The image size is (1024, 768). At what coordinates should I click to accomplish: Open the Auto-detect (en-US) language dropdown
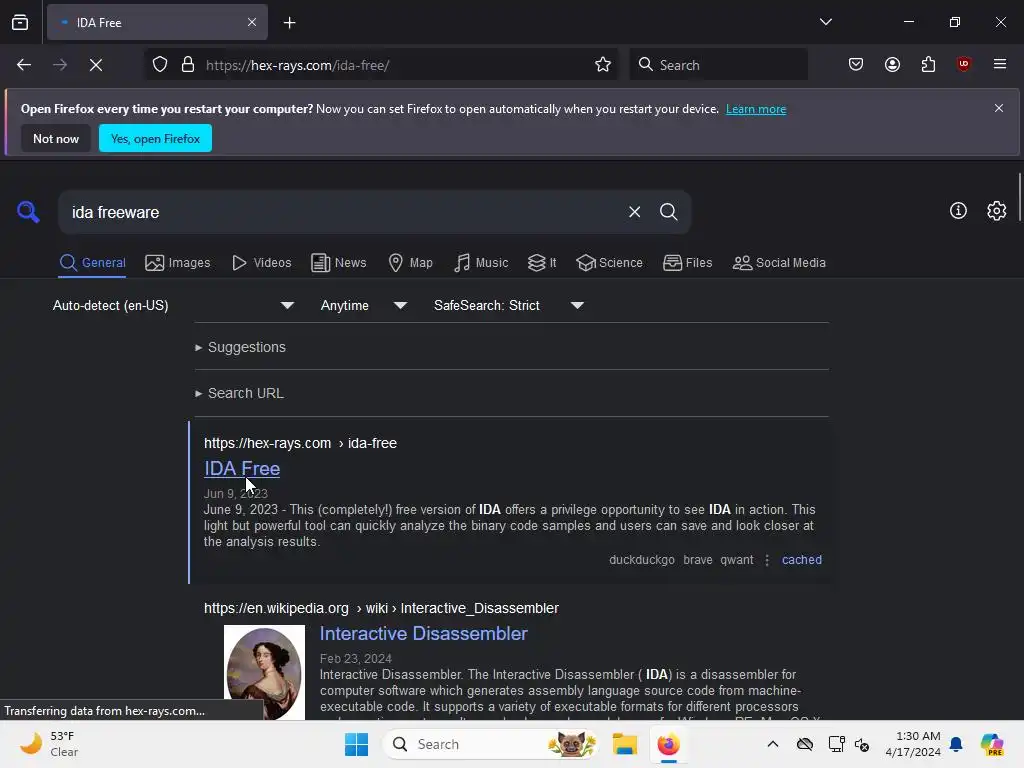pos(173,306)
